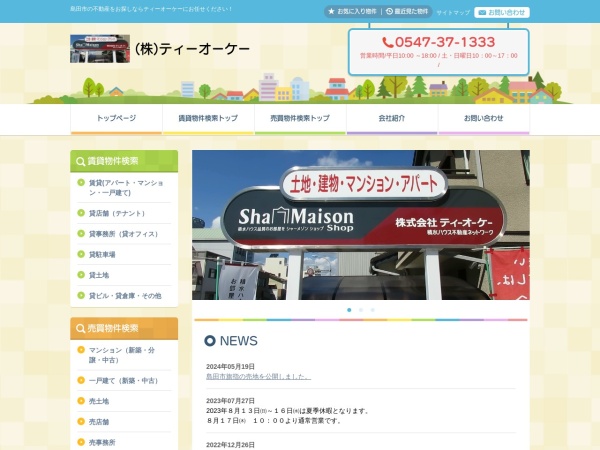Click the envelope icon in お問い合わせ button
The height and width of the screenshot is (450, 600).
pyautogui.click(x=482, y=13)
